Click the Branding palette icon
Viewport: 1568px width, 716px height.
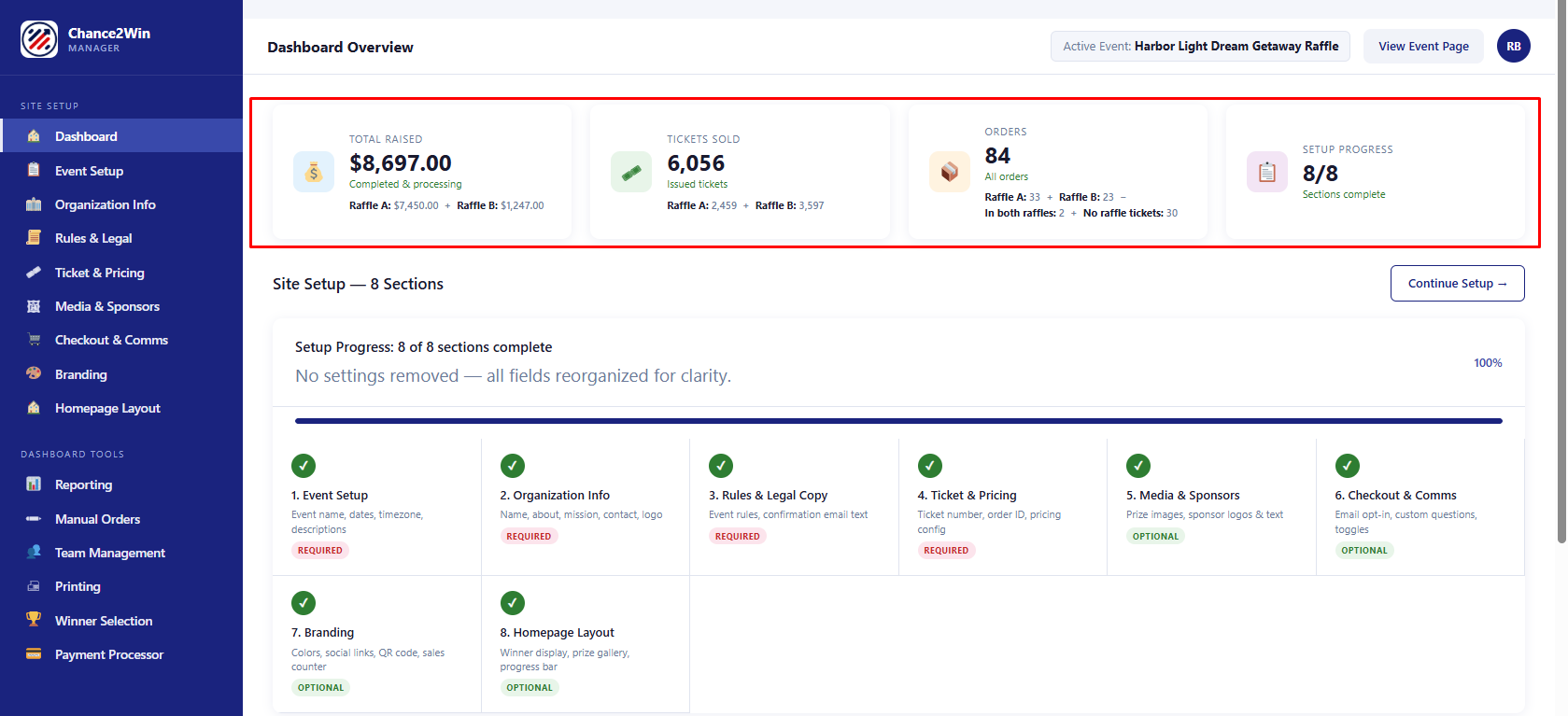tap(34, 373)
